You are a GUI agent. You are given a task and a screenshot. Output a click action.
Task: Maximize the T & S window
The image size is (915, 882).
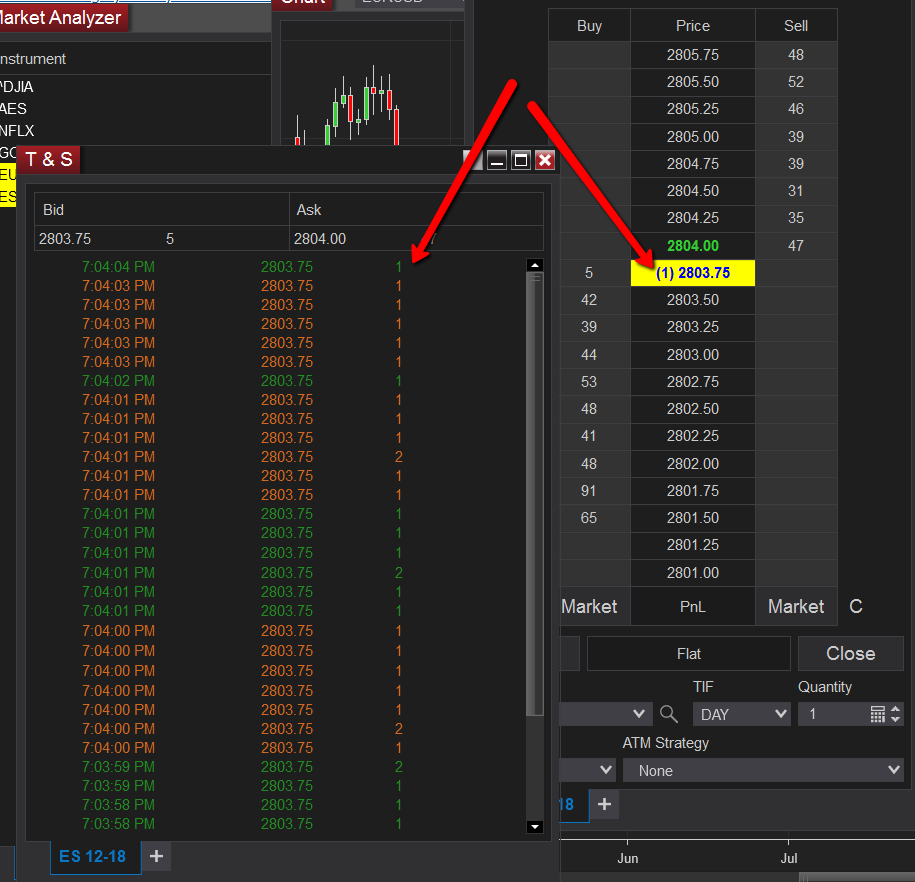(521, 160)
